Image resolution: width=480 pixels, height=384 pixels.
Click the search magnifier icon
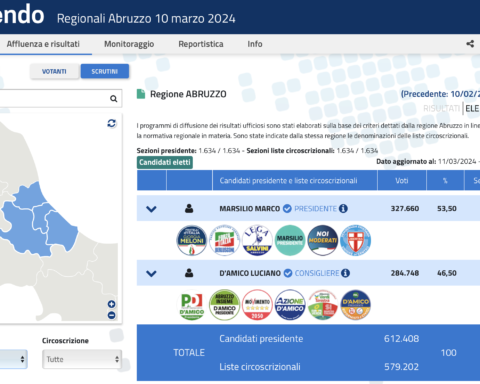[114, 99]
